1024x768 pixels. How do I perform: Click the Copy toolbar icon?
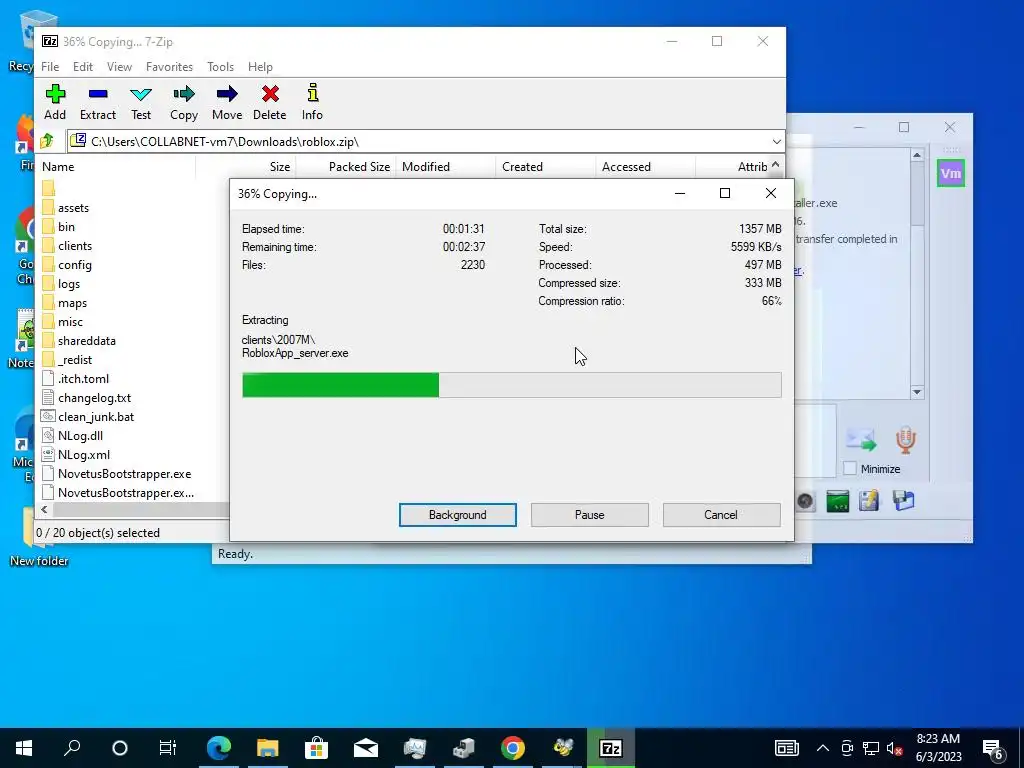(184, 102)
